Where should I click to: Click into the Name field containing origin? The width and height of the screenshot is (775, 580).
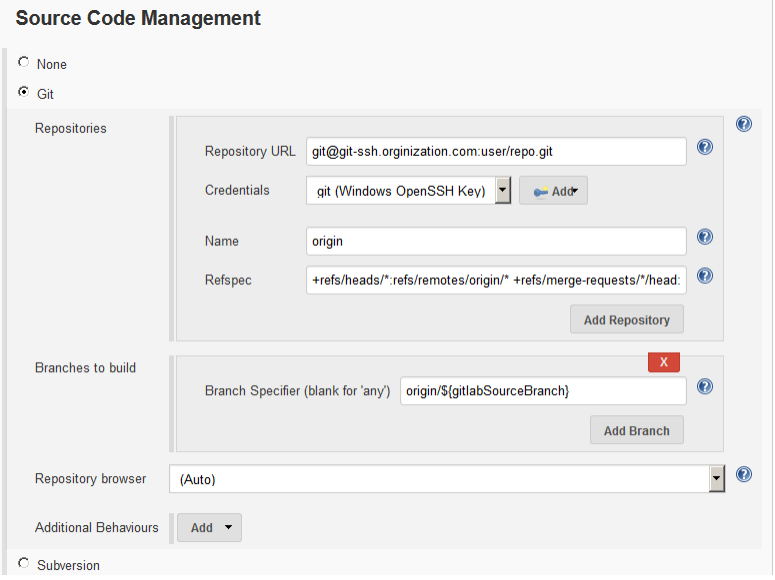[496, 241]
